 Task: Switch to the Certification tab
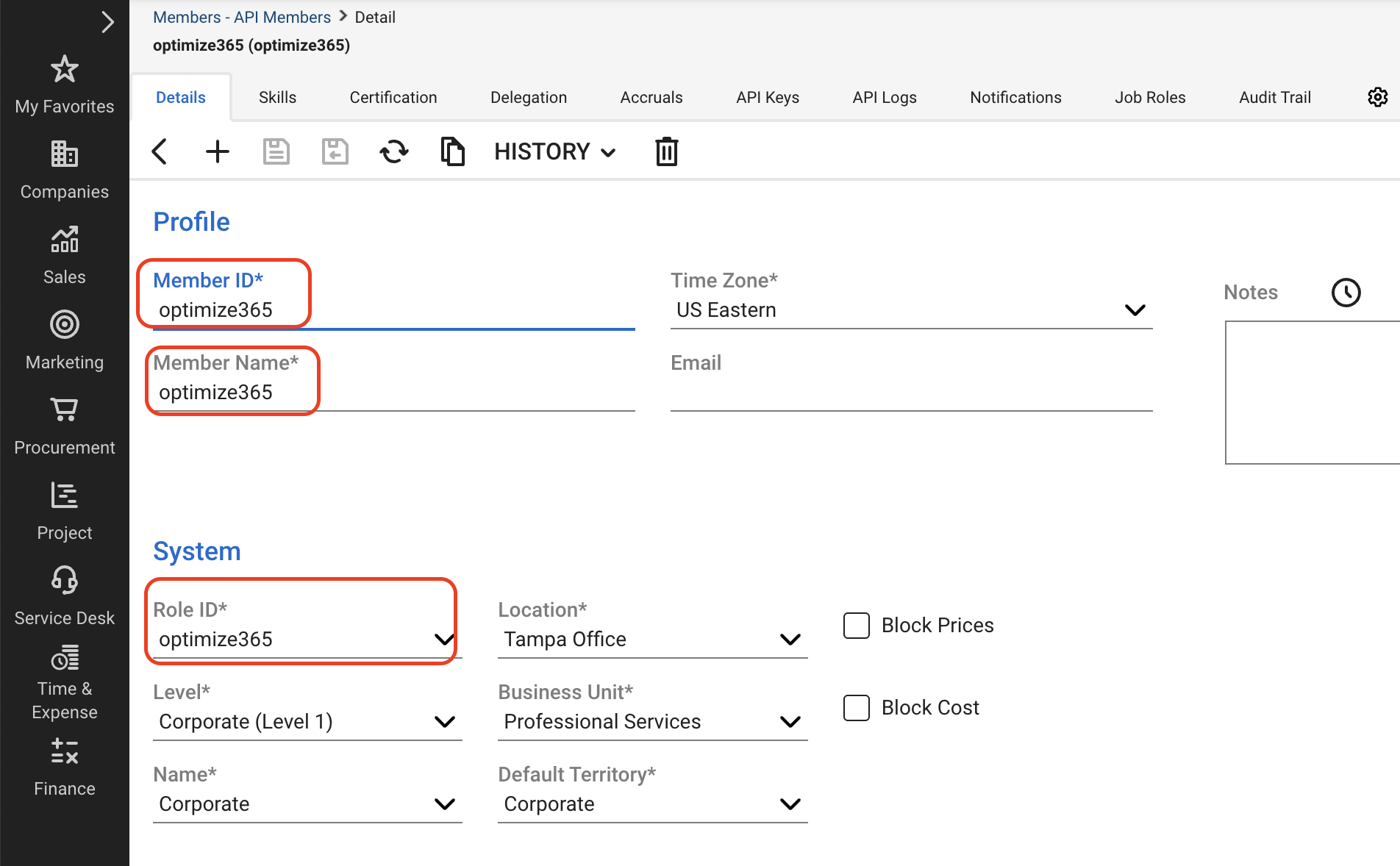click(x=393, y=97)
